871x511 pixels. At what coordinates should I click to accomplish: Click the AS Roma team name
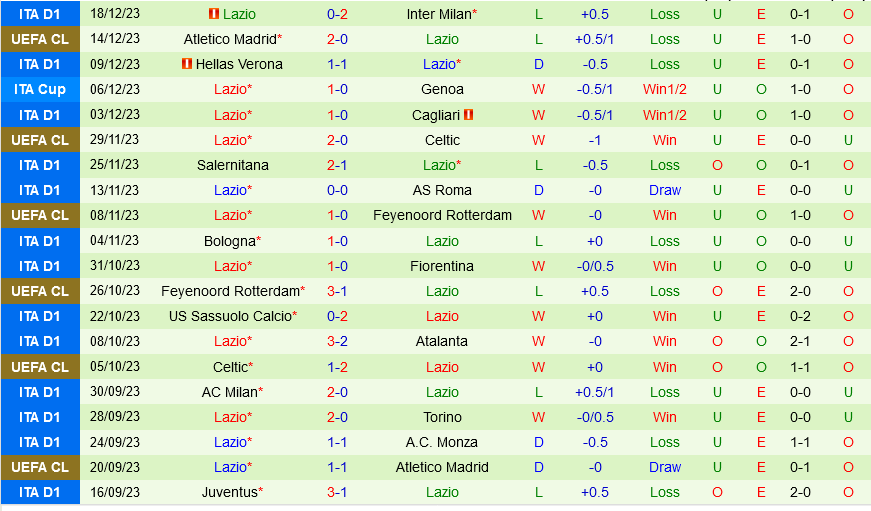coord(442,190)
